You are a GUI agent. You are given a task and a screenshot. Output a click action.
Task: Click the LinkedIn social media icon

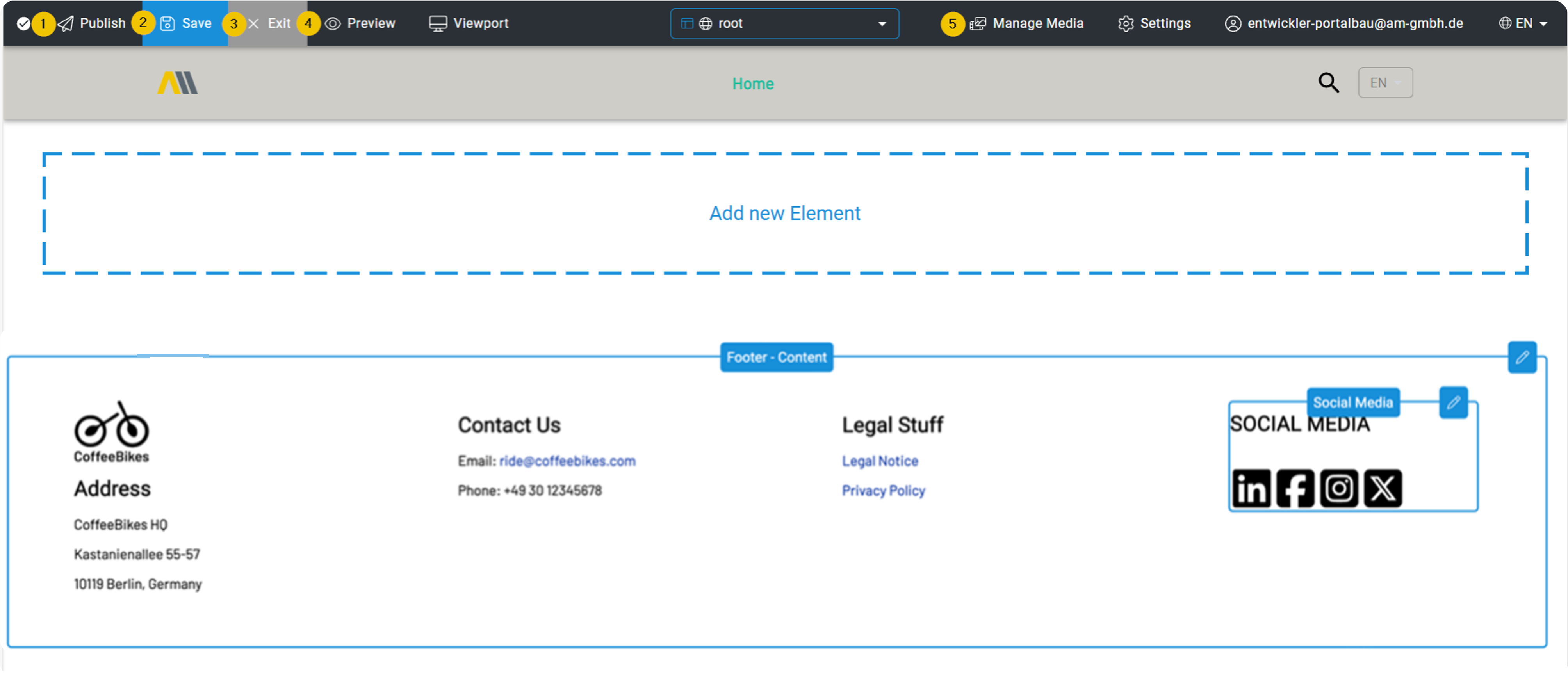click(x=1251, y=488)
